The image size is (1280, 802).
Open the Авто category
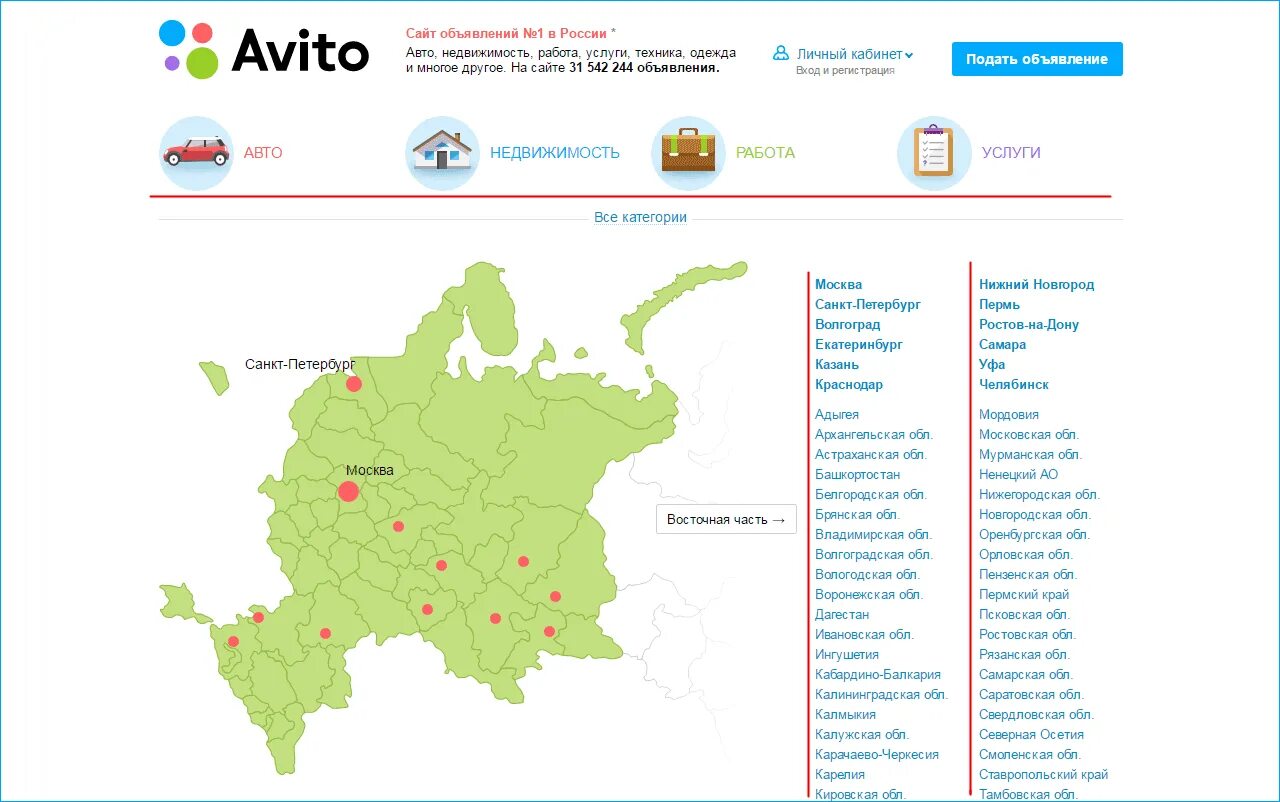263,153
